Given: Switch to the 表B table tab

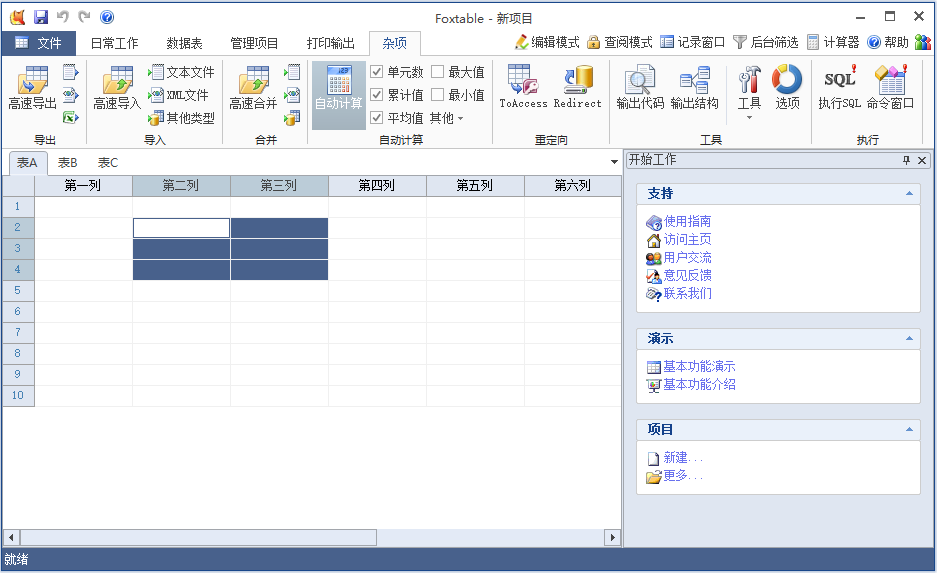Looking at the screenshot, I should pyautogui.click(x=67, y=163).
